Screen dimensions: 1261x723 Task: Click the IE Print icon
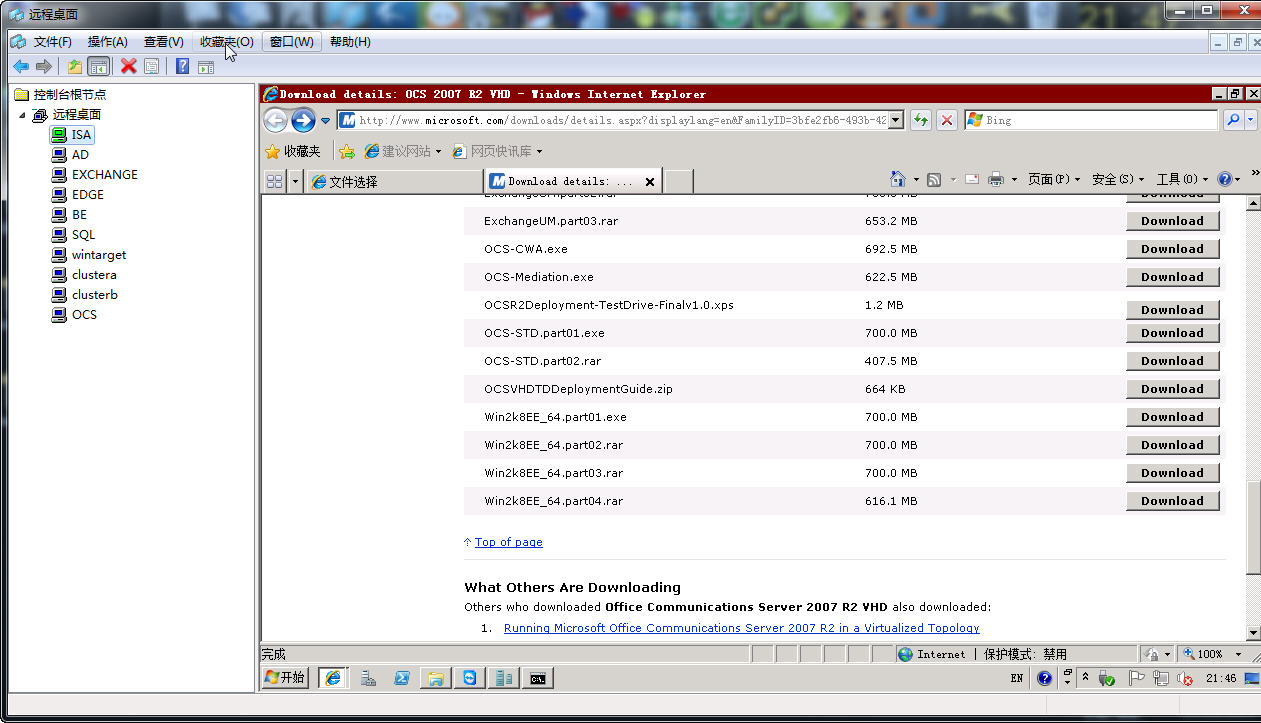pyautogui.click(x=996, y=179)
